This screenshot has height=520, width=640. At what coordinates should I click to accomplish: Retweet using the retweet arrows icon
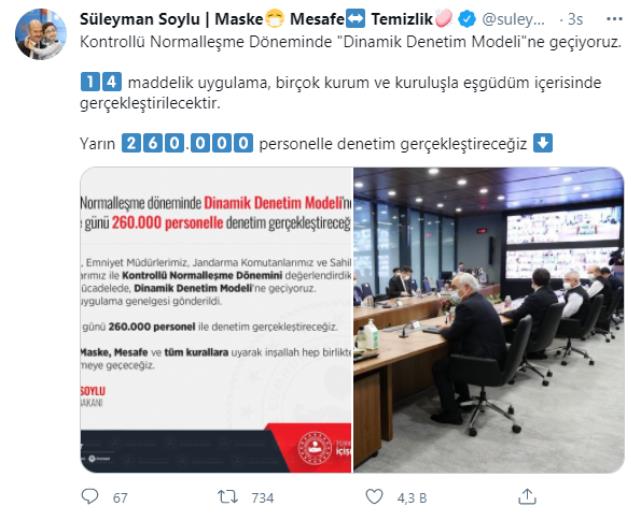tap(227, 497)
